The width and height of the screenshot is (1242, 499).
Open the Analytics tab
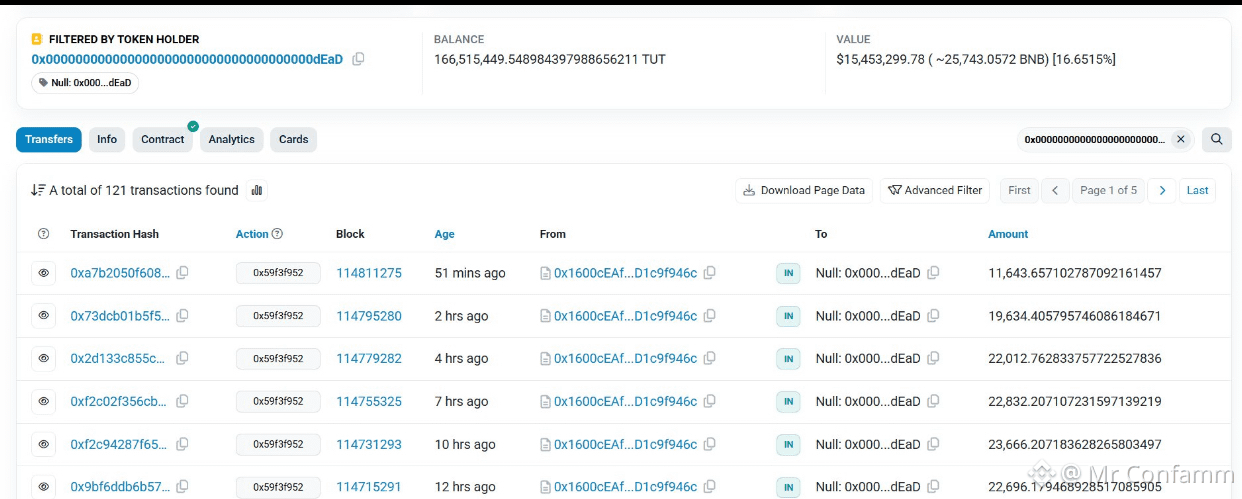tap(232, 139)
